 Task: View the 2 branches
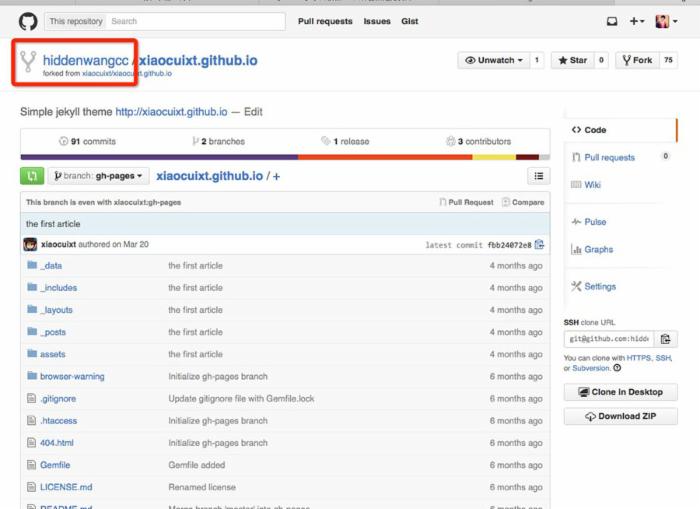(x=218, y=142)
